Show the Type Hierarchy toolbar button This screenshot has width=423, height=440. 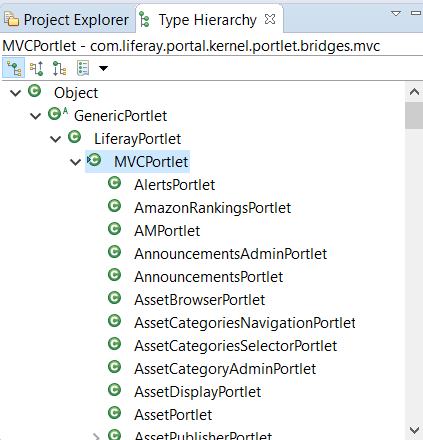pyautogui.click(x=13, y=68)
